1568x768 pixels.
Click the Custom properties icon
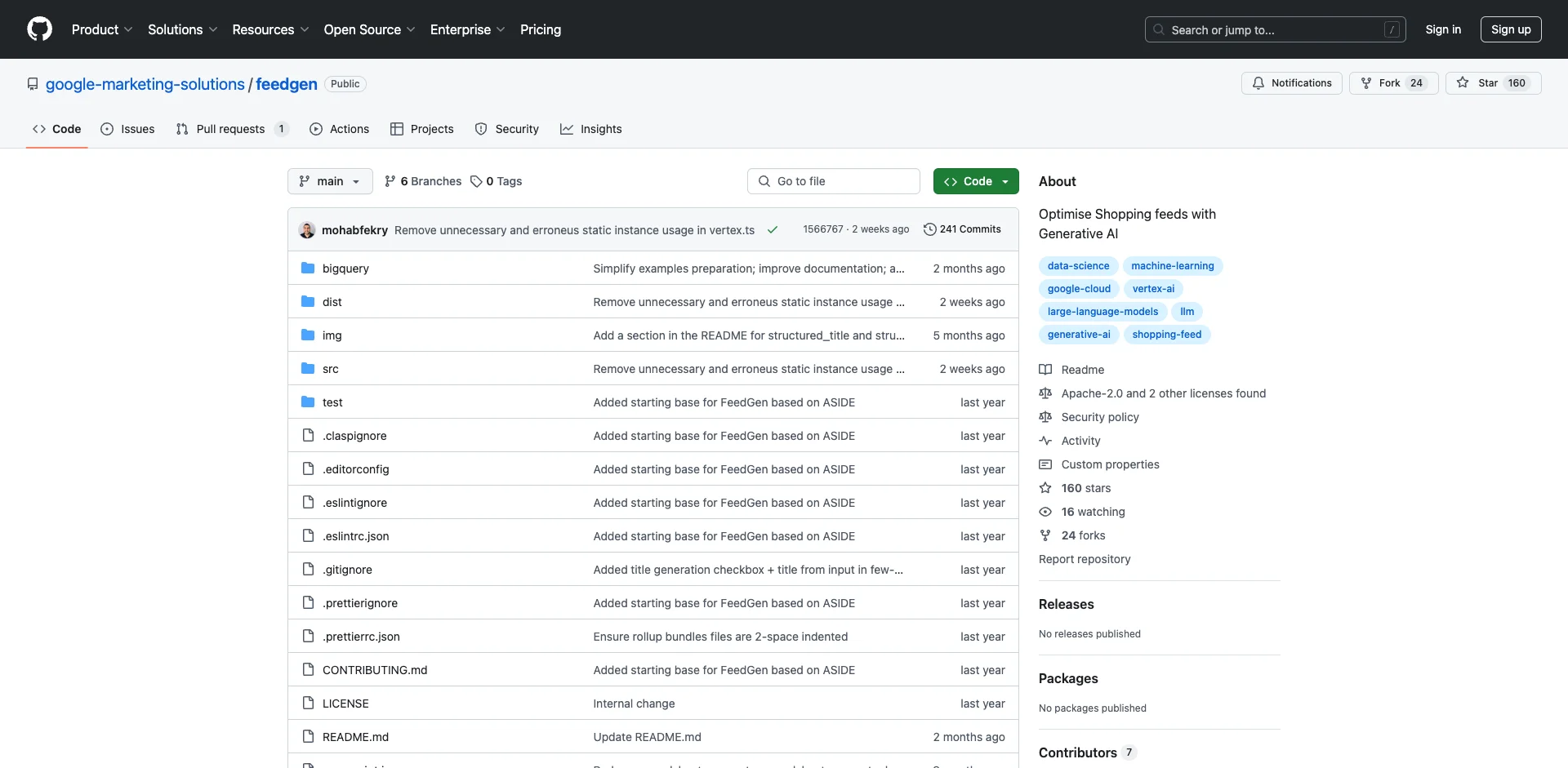click(1045, 464)
